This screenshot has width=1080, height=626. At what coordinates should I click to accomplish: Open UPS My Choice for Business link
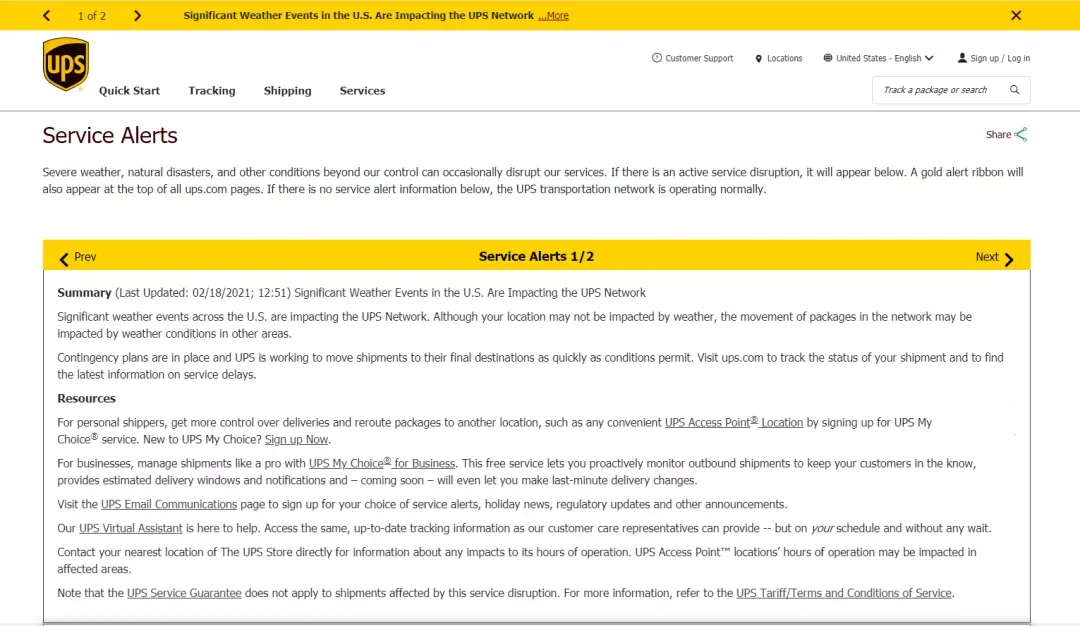click(x=382, y=463)
